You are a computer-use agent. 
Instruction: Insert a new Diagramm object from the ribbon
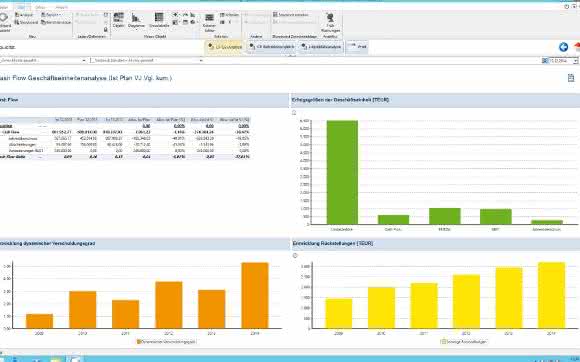[x=136, y=20]
